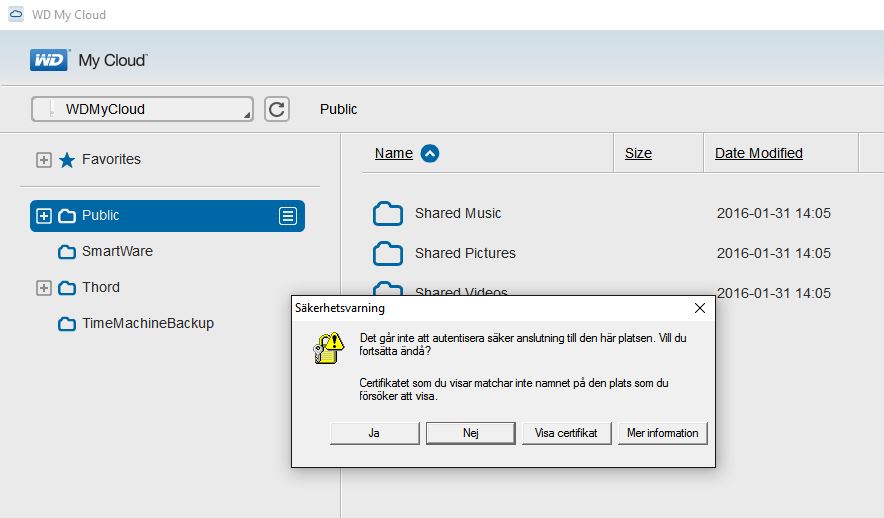Viewport: 884px width, 518px height.
Task: Click the Public breadcrumb label
Action: click(338, 109)
